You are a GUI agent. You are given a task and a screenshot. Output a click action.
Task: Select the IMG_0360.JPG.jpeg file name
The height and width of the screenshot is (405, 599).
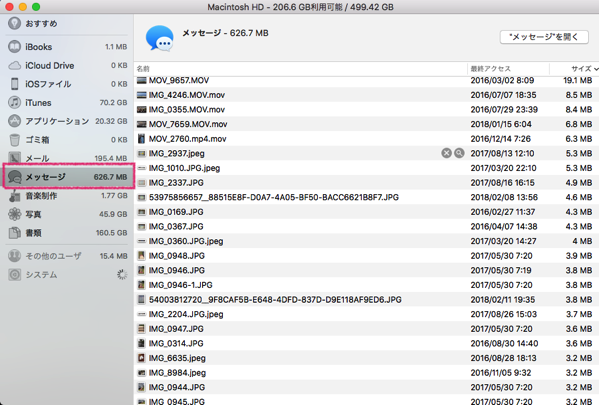186,241
